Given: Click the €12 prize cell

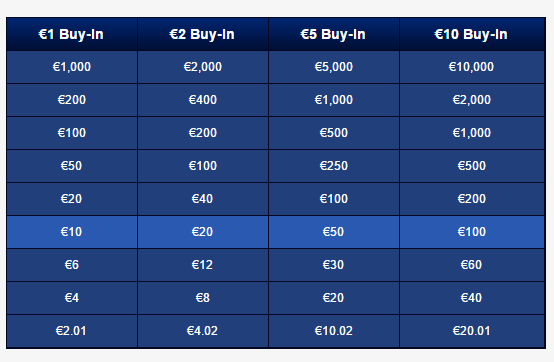Looking at the screenshot, I should (203, 265).
